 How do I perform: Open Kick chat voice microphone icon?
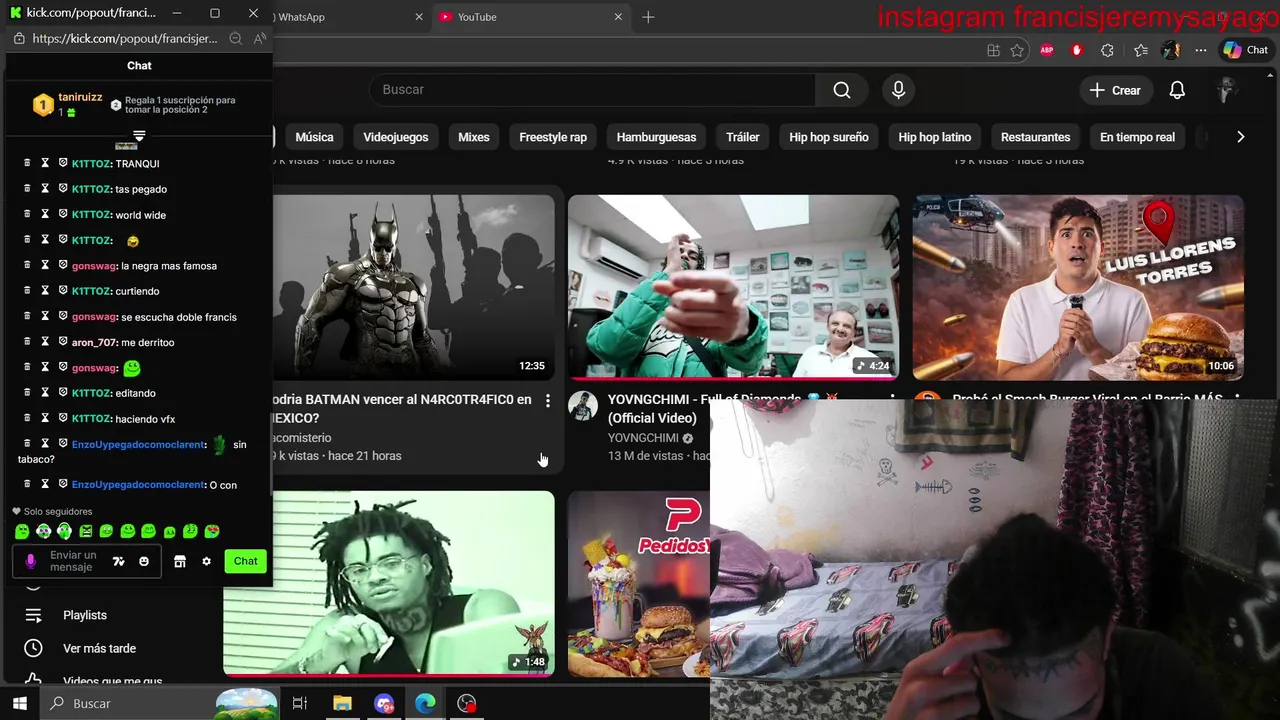(31, 561)
